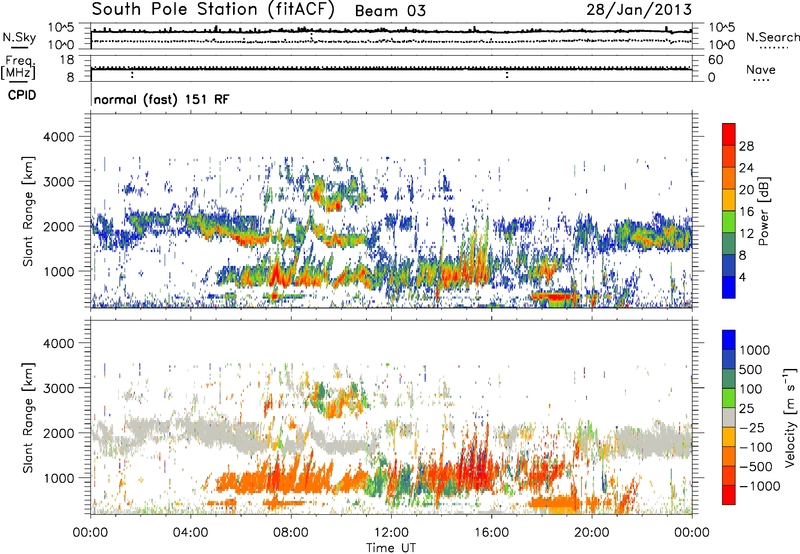The image size is (800, 554).
Task: Click the '500' velocity colorbar label
Action: pos(751,370)
